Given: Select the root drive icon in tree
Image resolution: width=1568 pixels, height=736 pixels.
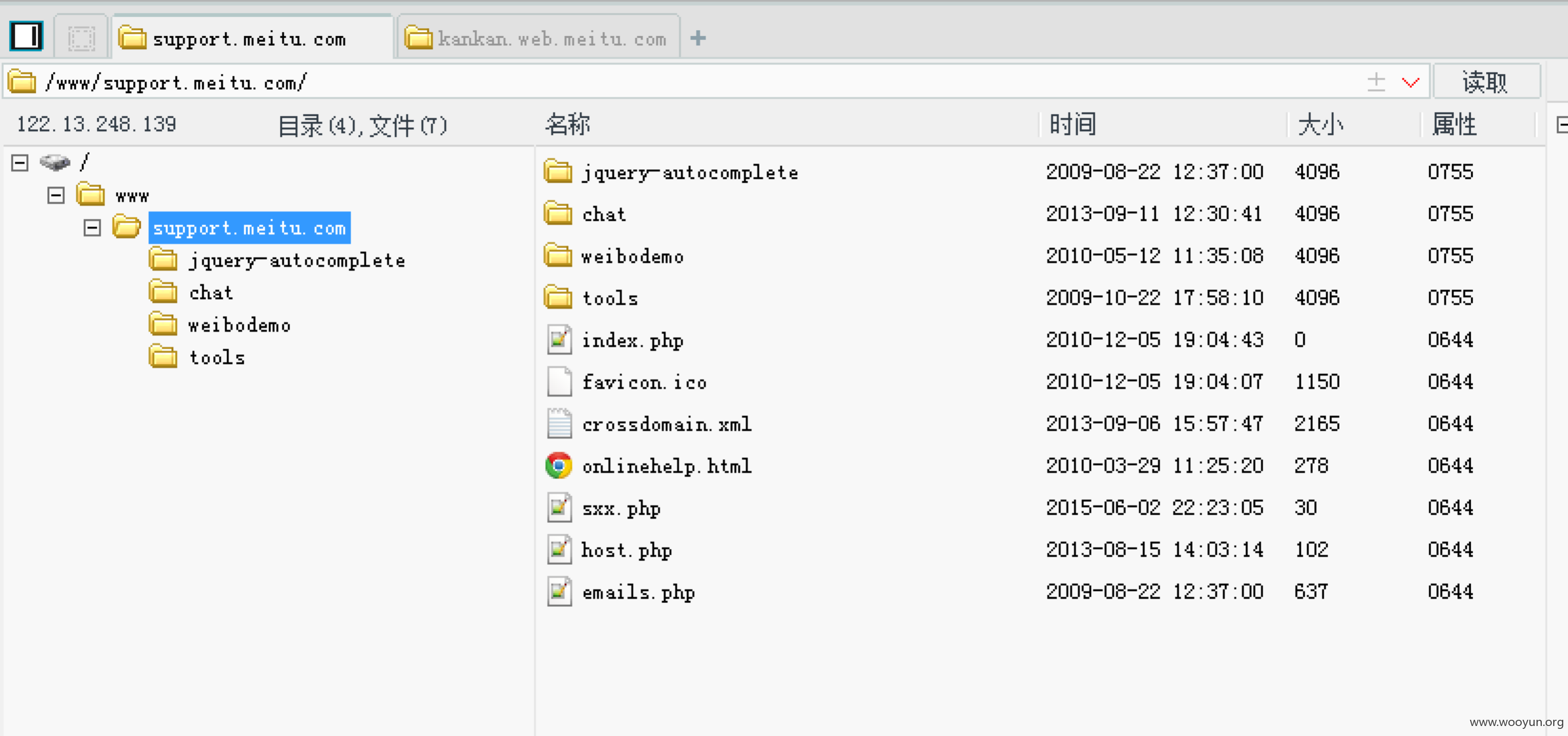Looking at the screenshot, I should coord(55,163).
